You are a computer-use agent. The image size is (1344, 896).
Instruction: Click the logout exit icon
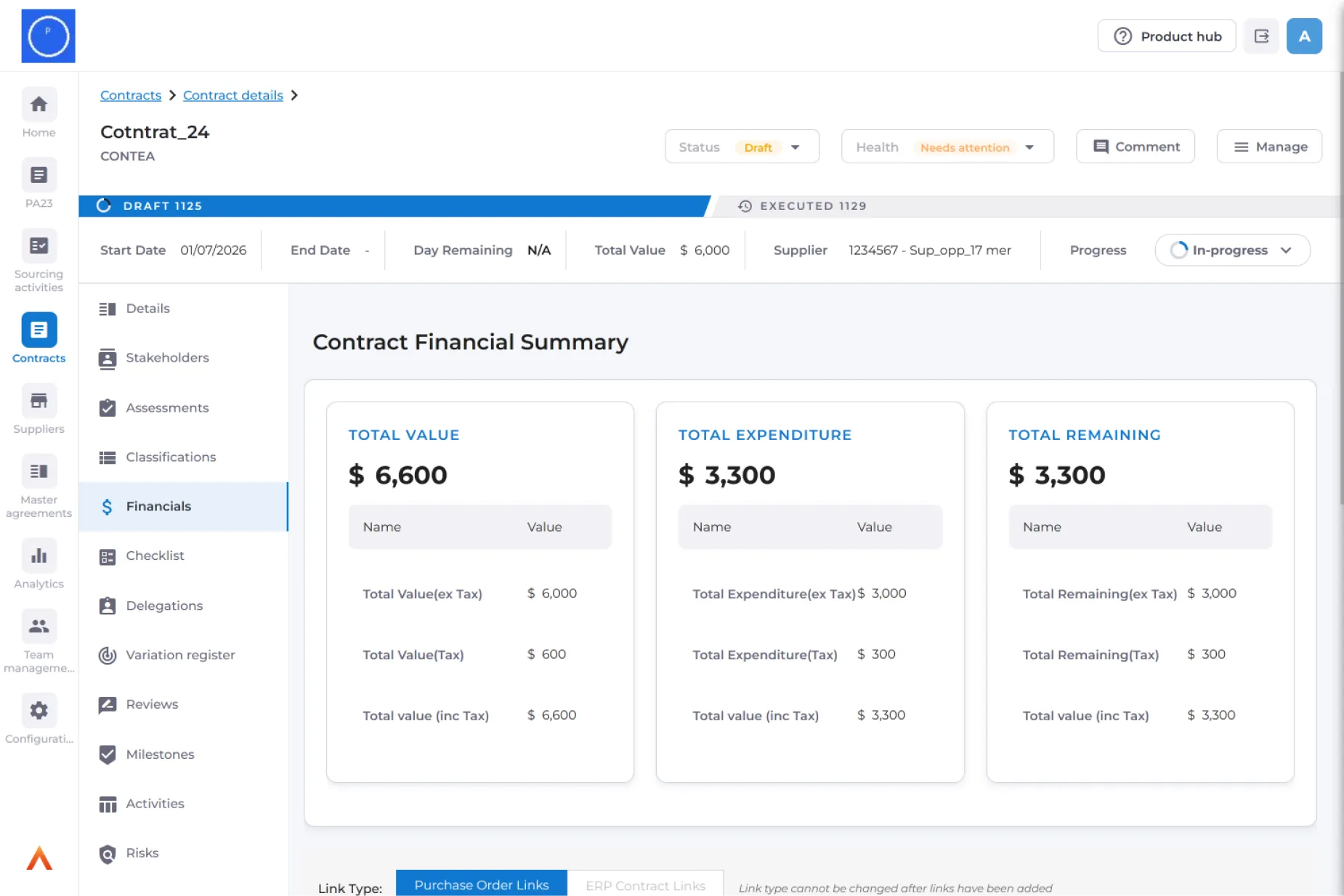[1261, 36]
